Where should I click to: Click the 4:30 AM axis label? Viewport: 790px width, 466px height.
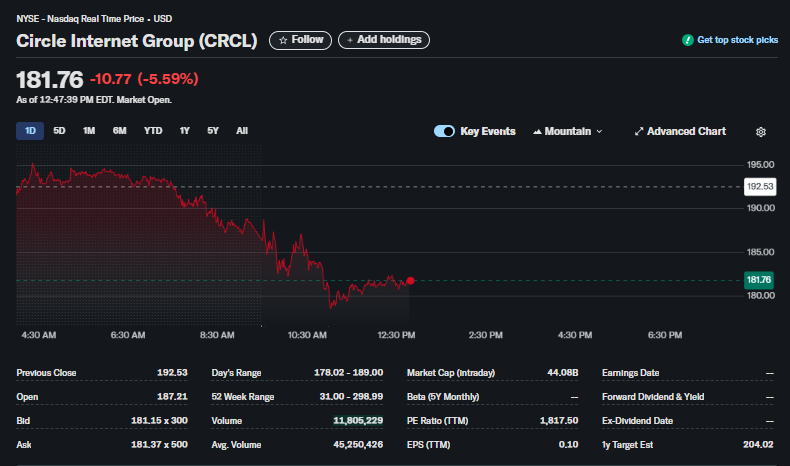tap(39, 335)
